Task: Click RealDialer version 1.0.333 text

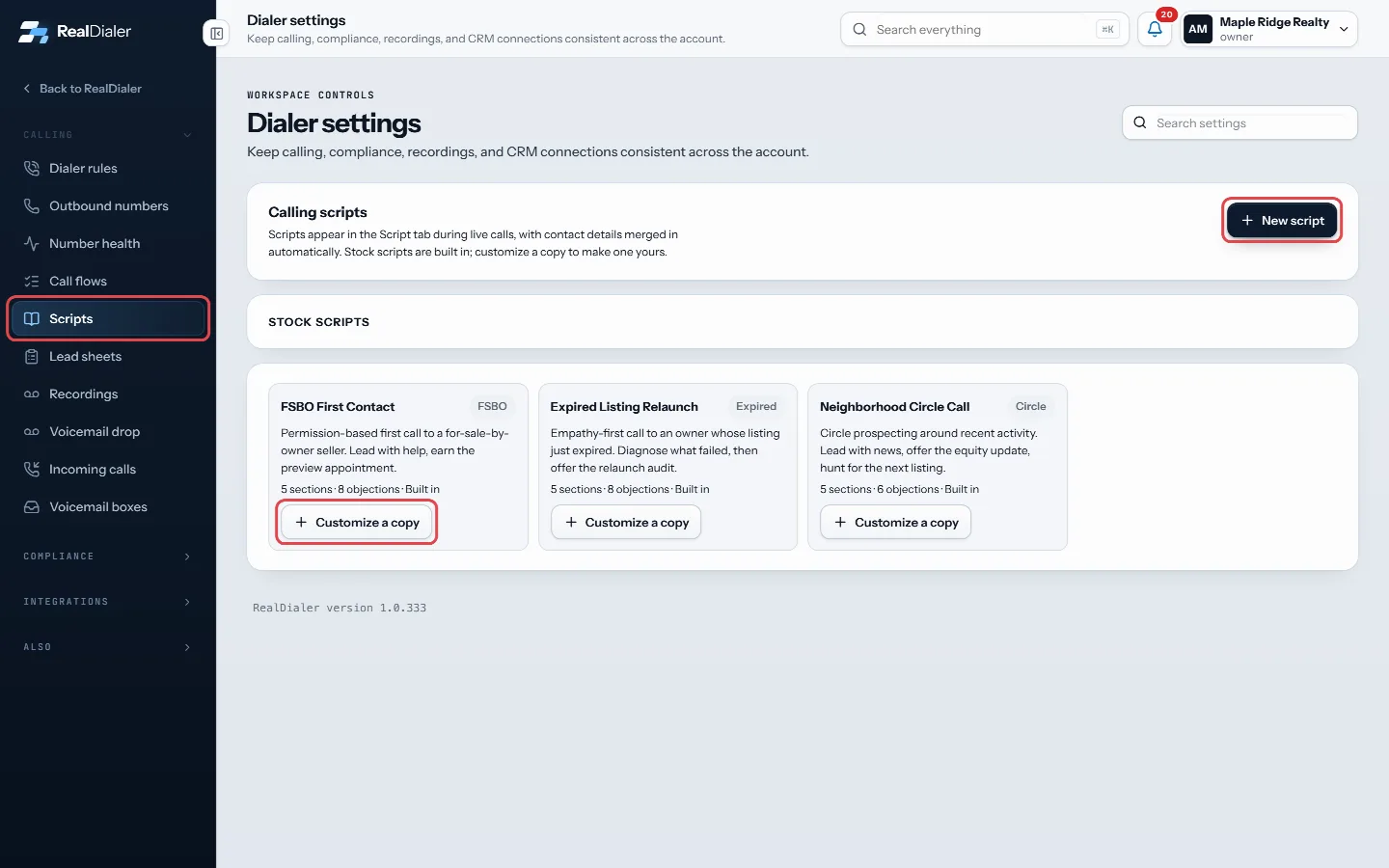Action: pyautogui.click(x=340, y=608)
